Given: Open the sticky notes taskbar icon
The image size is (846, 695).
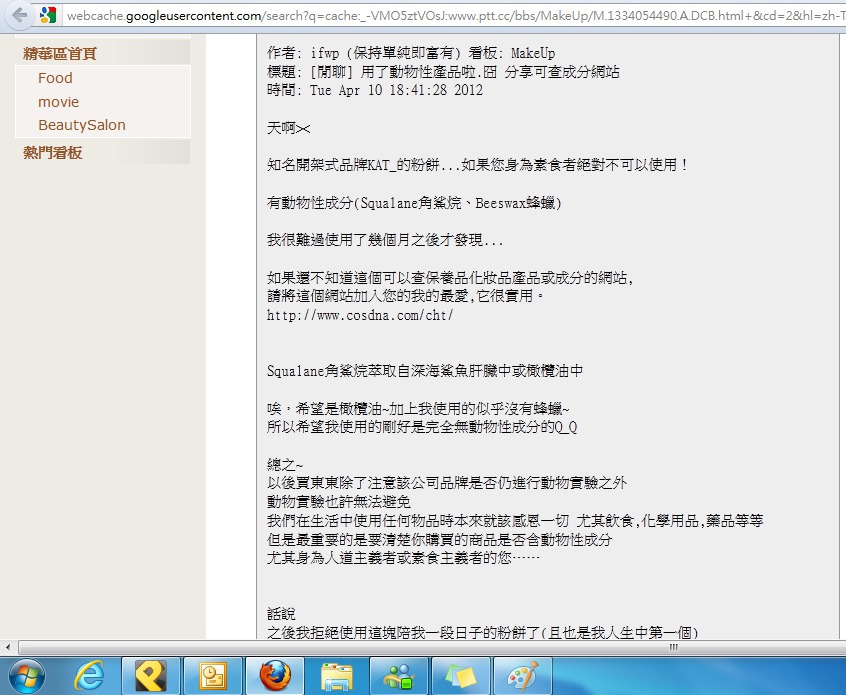Looking at the screenshot, I should click(461, 676).
